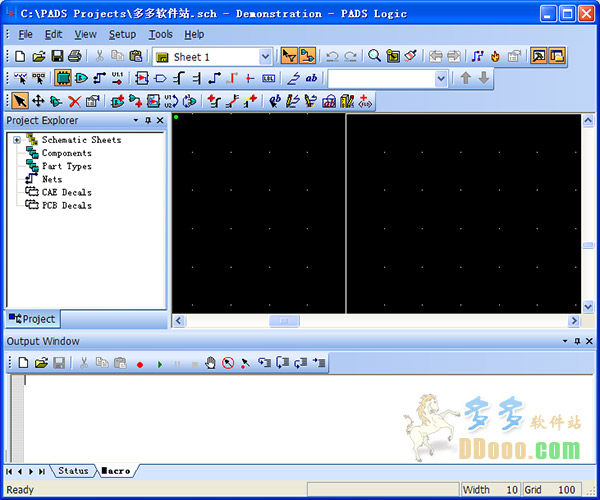Select the Move tool
The image size is (600, 500).
(x=38, y=101)
